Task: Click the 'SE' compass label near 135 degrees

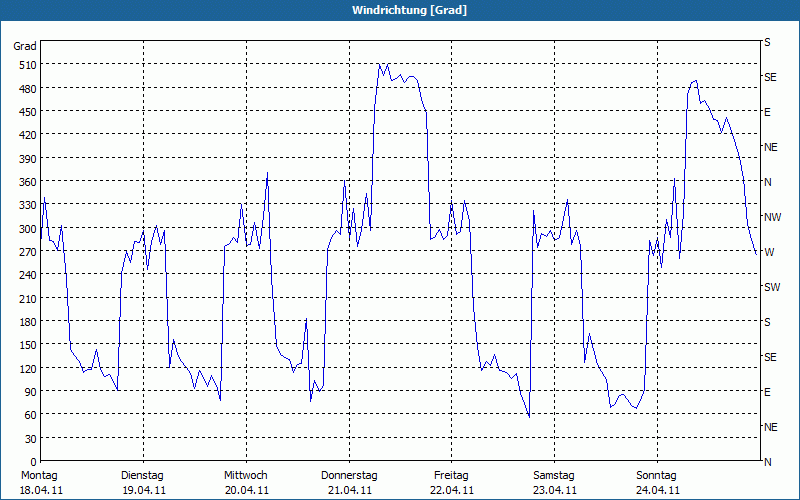Action: pyautogui.click(x=770, y=357)
